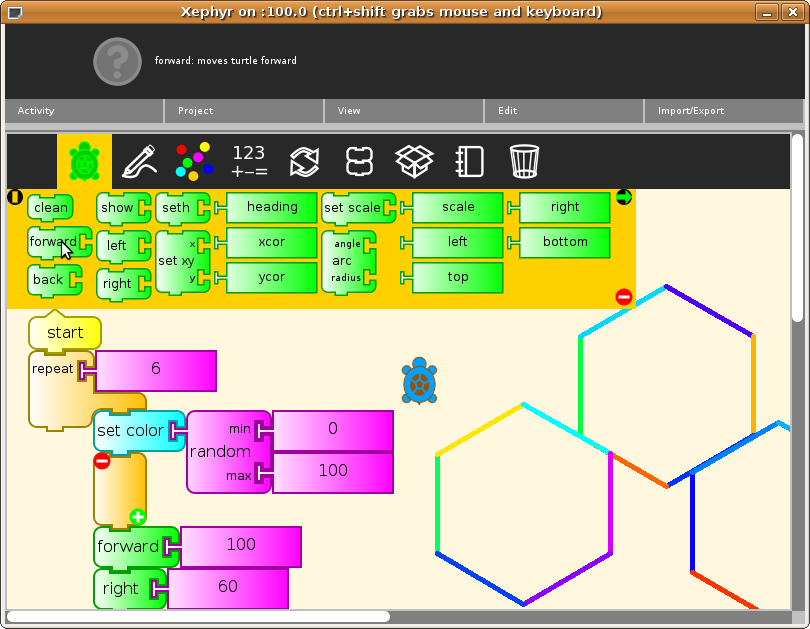
Task: Hide the palette with red minus button
Action: pos(623,297)
